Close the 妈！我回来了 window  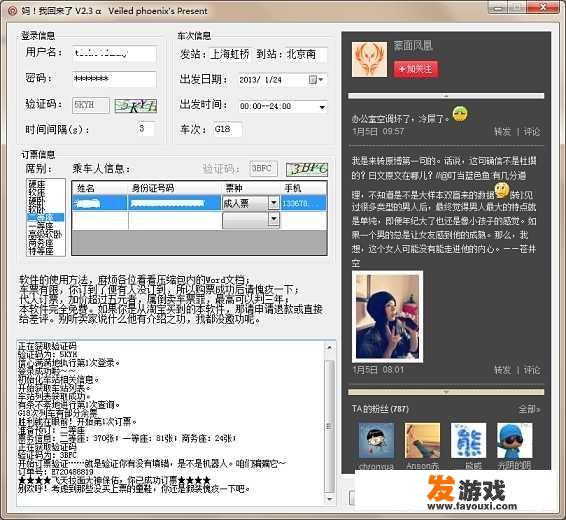543,8
